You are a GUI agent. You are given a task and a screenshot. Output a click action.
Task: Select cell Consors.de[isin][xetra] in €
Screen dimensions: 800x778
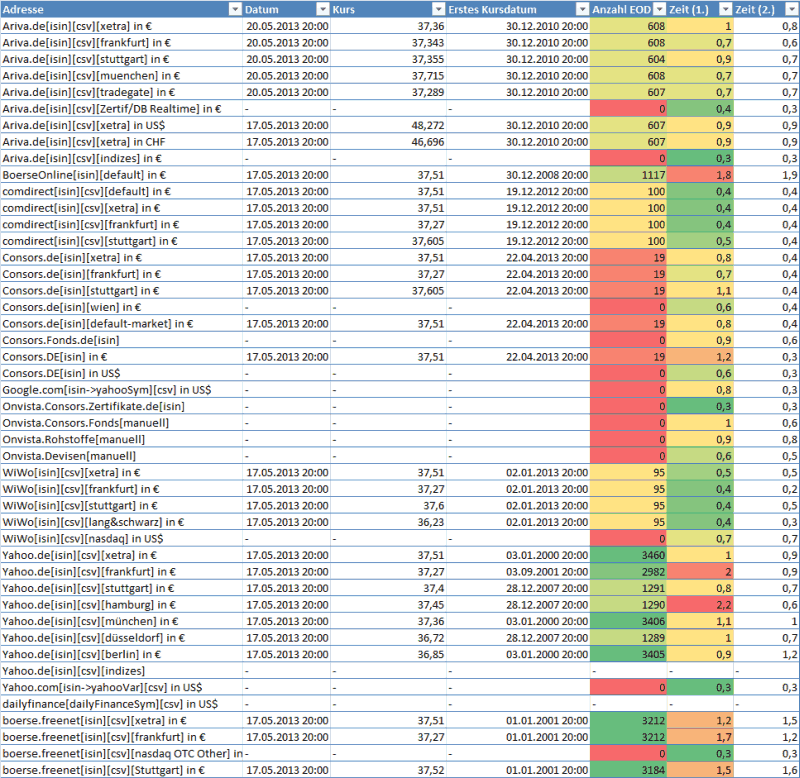point(121,258)
